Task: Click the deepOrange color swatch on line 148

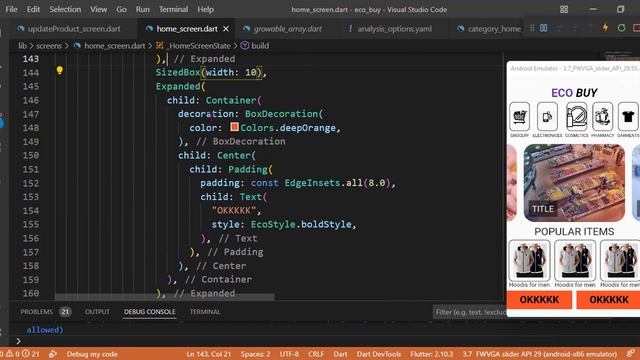Action: point(234,127)
